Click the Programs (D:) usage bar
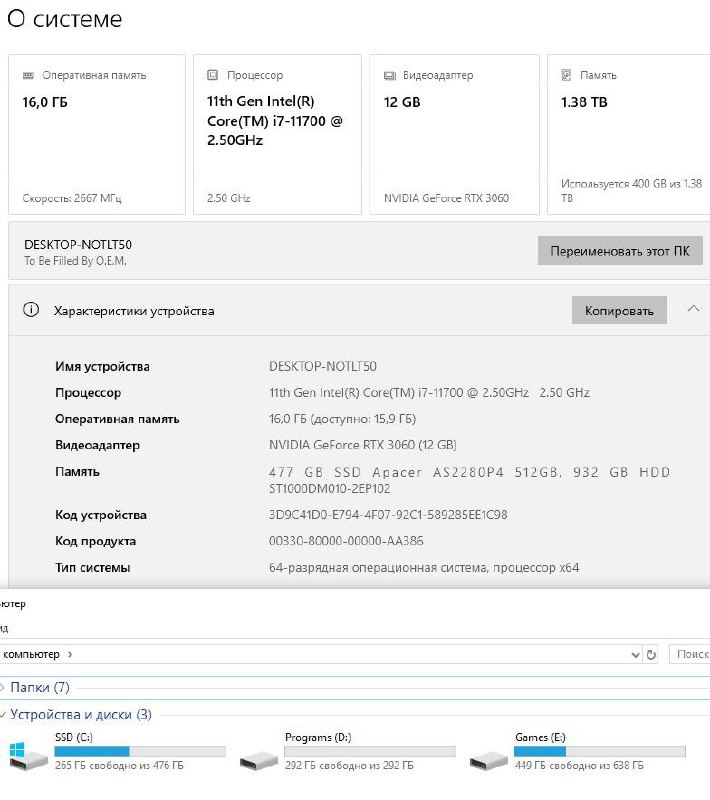The height and width of the screenshot is (800, 710). point(370,751)
